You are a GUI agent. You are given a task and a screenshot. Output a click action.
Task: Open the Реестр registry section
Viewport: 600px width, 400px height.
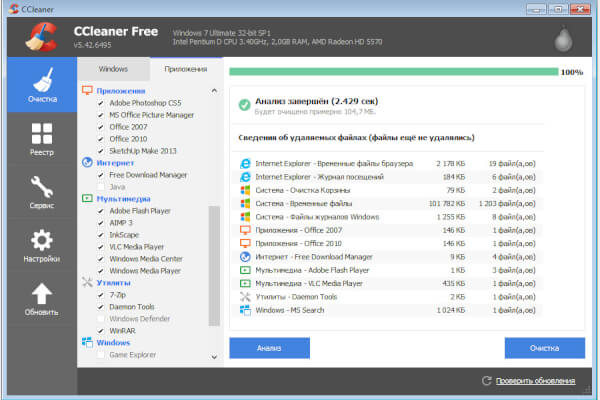point(42,139)
